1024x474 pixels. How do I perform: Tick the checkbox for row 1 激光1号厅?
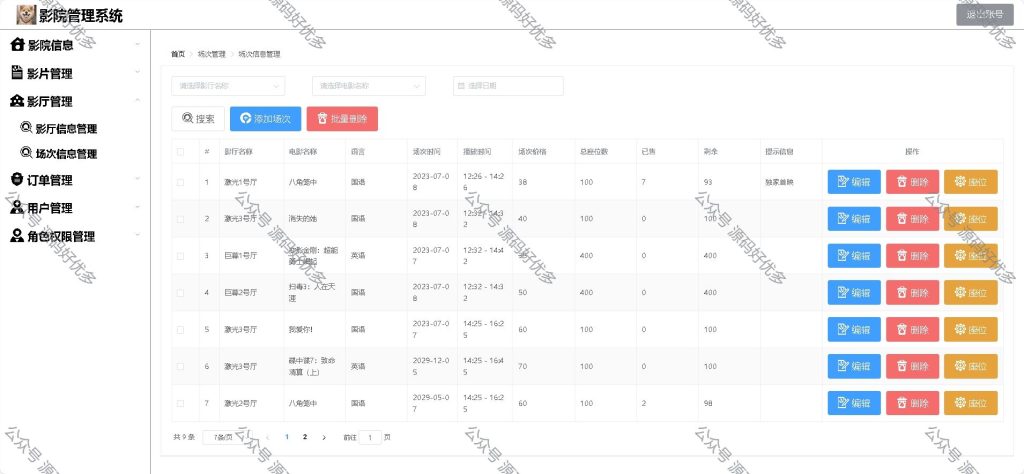180,182
